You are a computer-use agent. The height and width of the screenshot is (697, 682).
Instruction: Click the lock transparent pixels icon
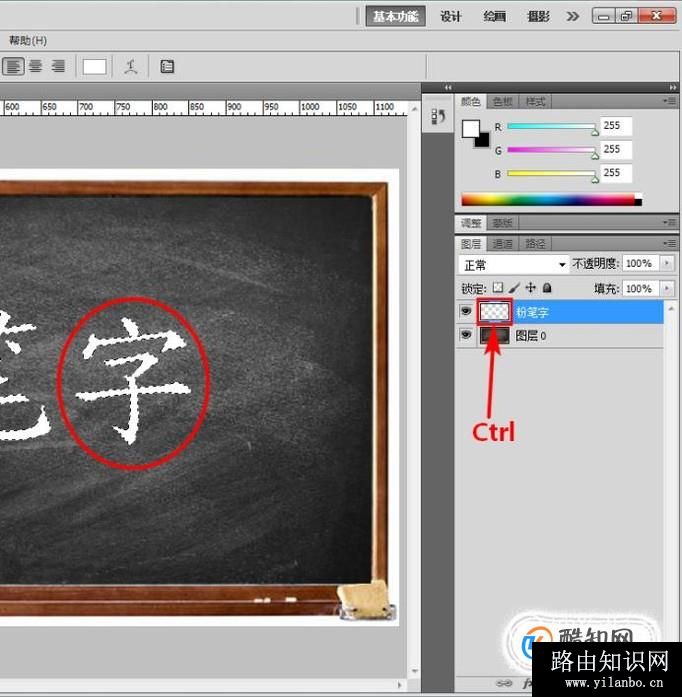pos(499,289)
